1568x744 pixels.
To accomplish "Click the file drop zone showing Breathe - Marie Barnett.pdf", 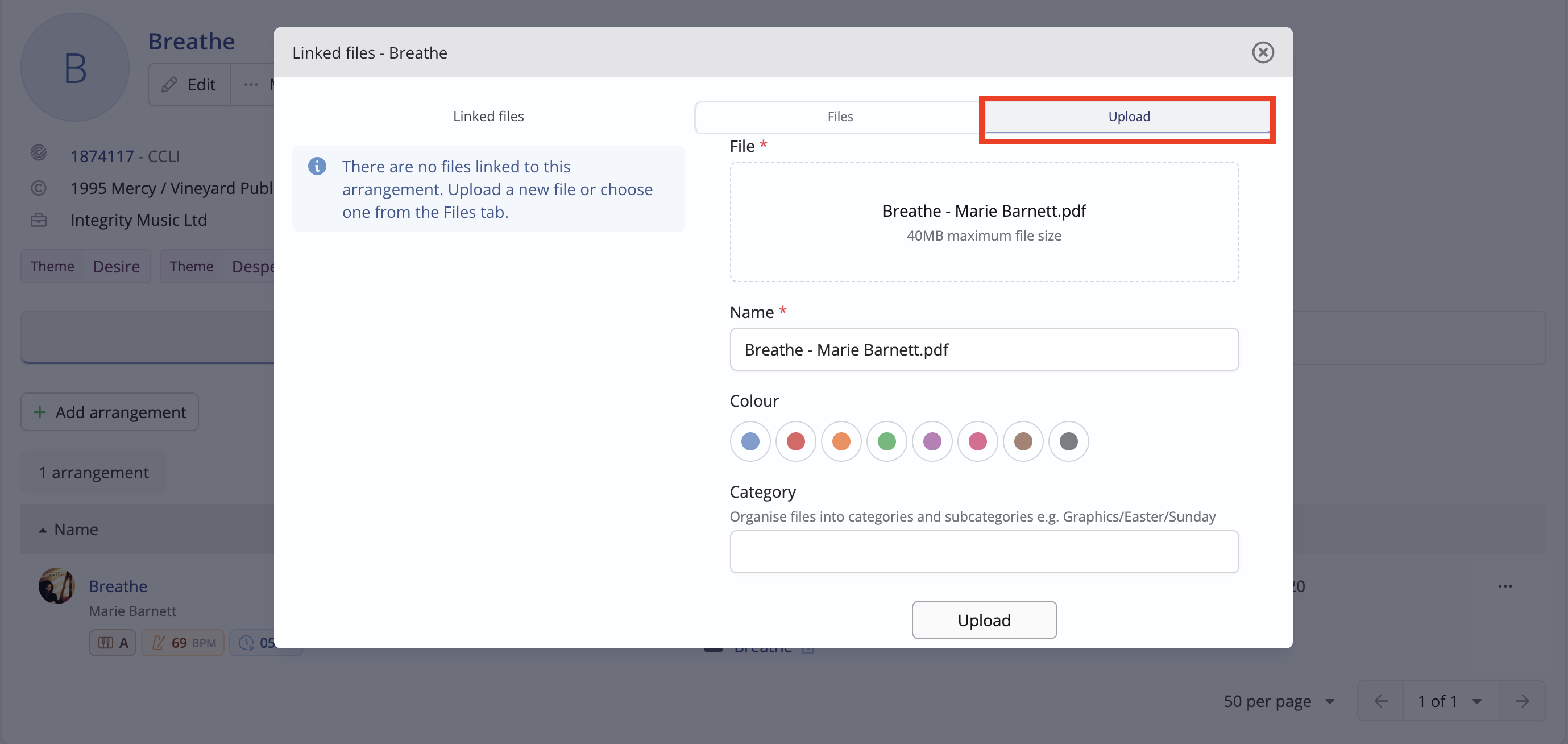I will coord(984,222).
